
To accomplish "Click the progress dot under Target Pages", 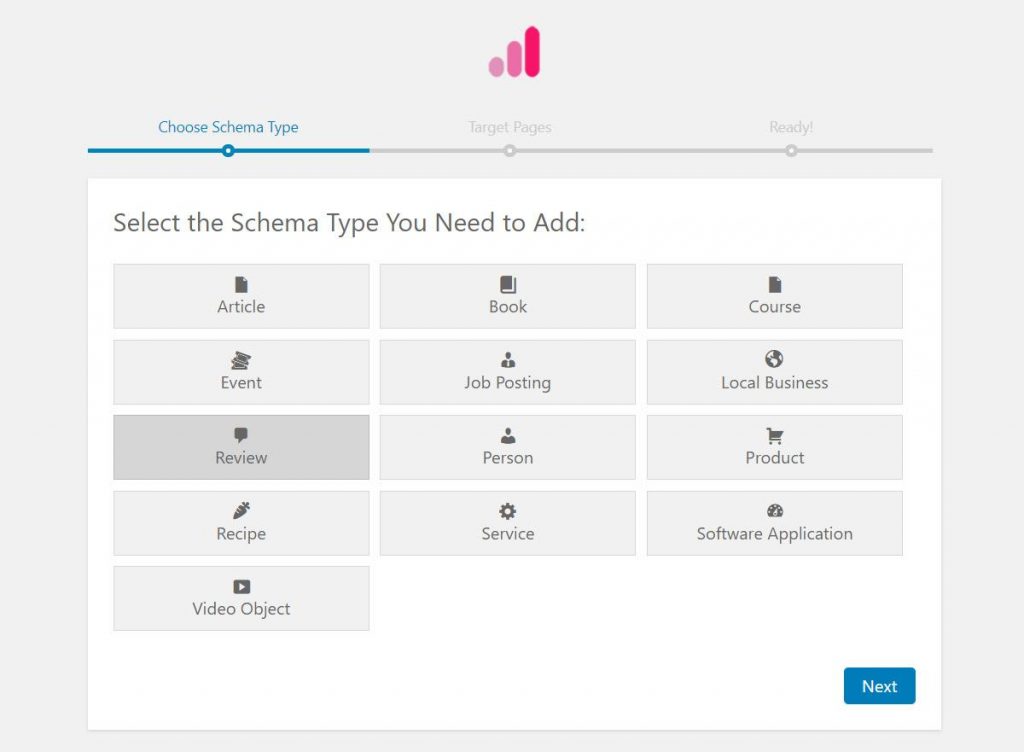I will [x=510, y=151].
